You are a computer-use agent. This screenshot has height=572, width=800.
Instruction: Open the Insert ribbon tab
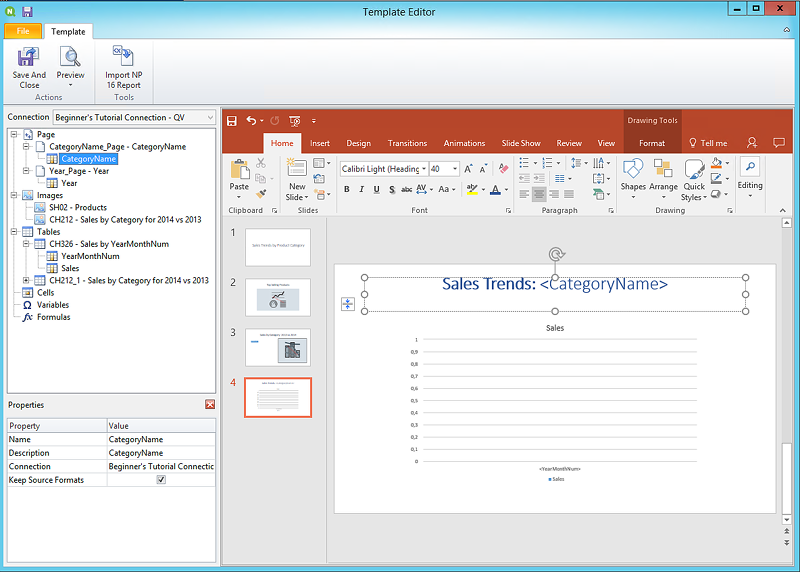[x=320, y=143]
